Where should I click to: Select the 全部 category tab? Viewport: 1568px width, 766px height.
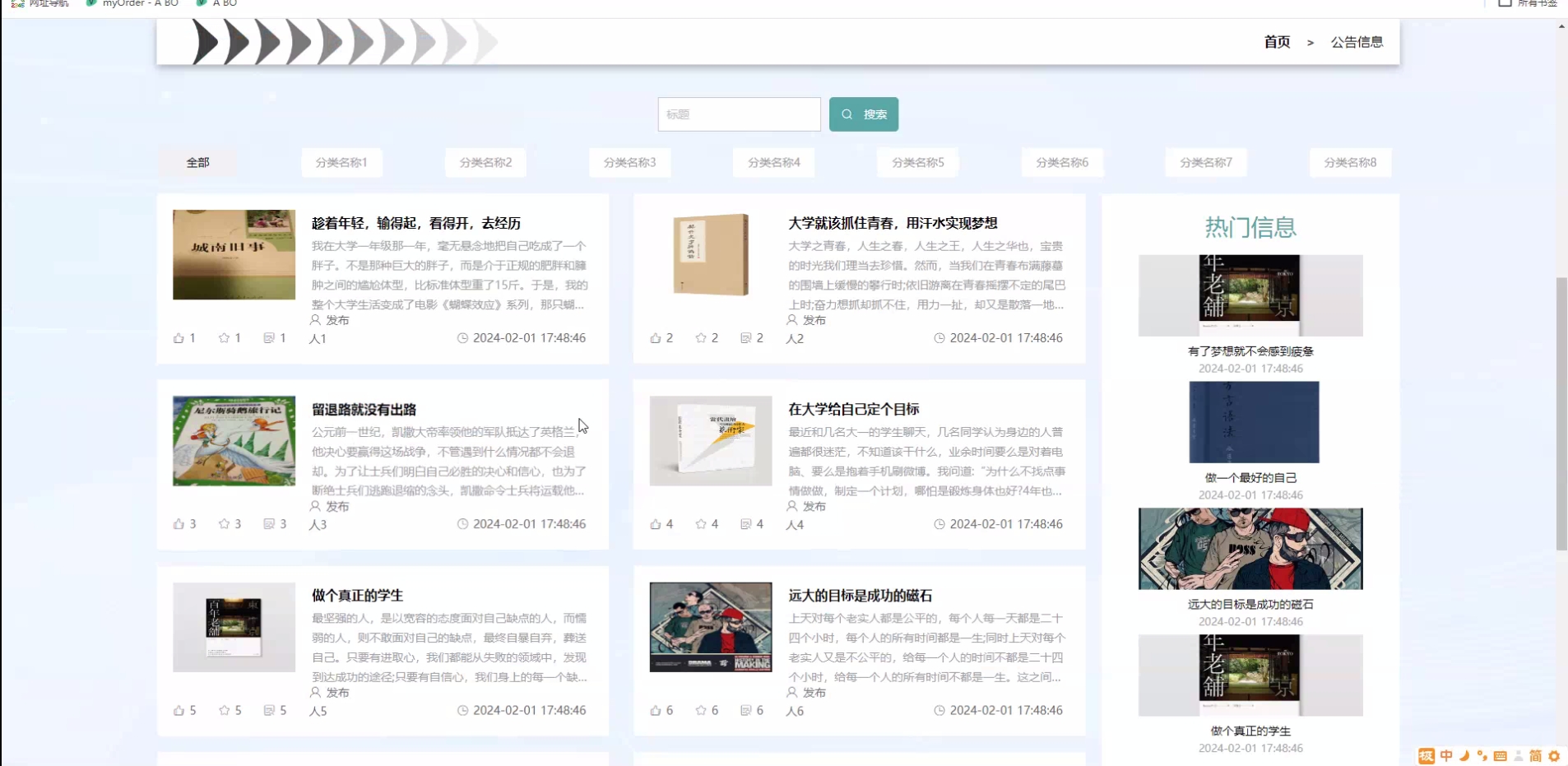click(x=197, y=163)
